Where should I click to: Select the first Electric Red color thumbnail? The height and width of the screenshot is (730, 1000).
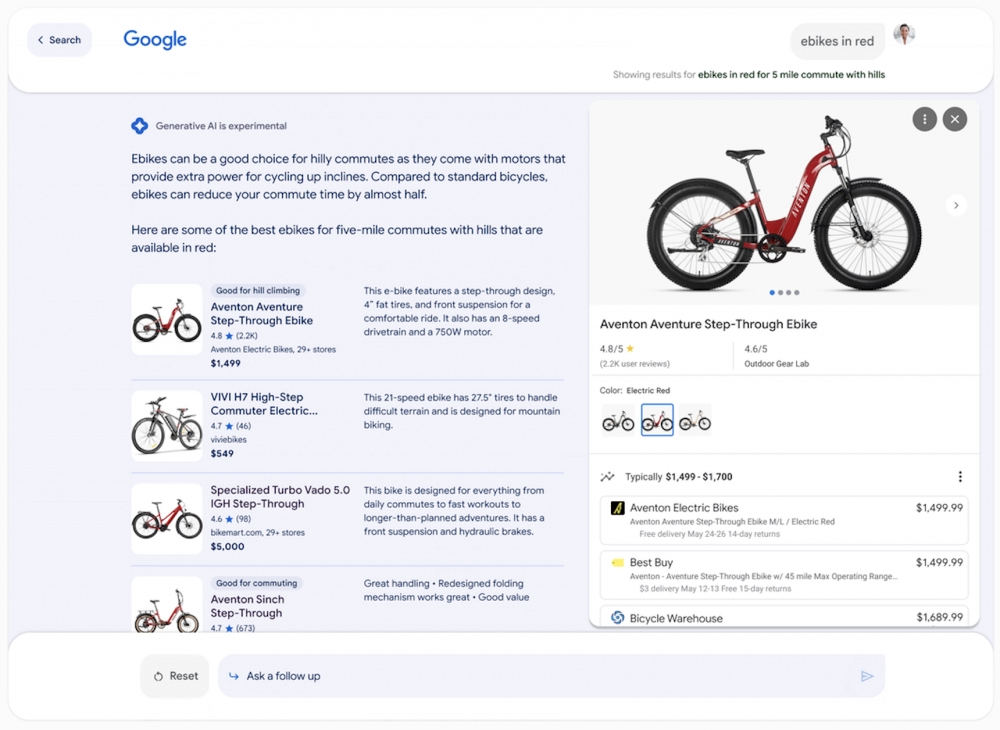point(618,420)
